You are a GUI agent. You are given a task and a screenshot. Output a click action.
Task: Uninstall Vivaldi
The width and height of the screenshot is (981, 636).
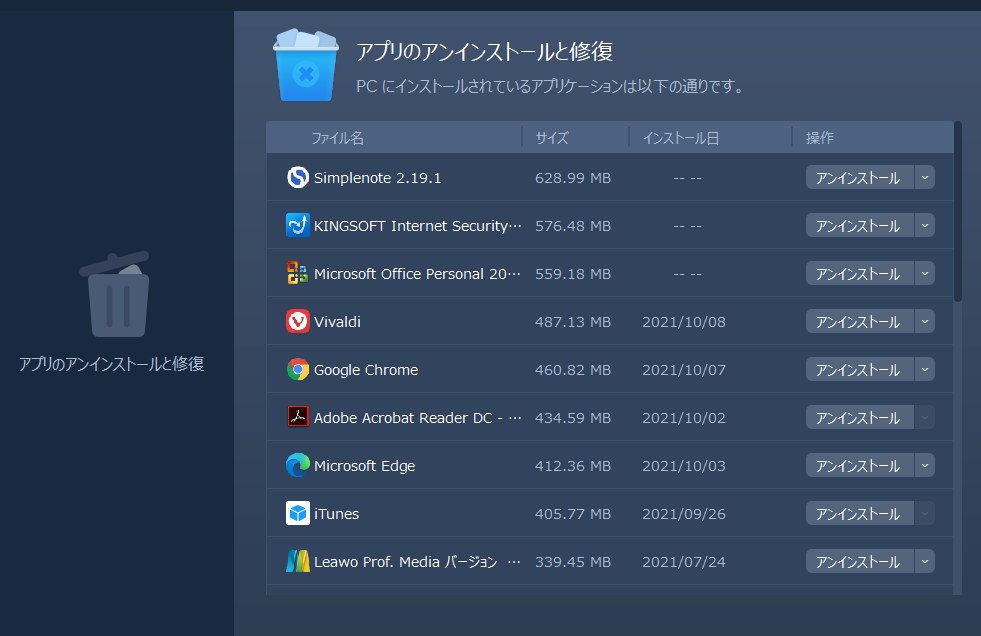[859, 321]
